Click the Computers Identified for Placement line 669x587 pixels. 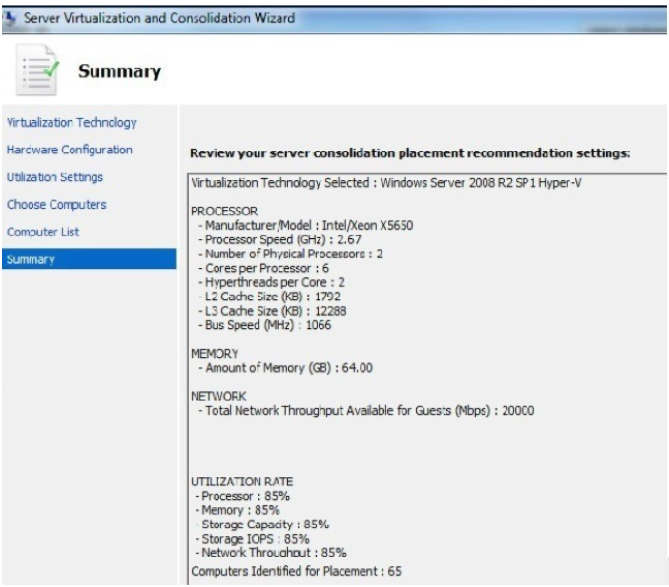click(297, 571)
